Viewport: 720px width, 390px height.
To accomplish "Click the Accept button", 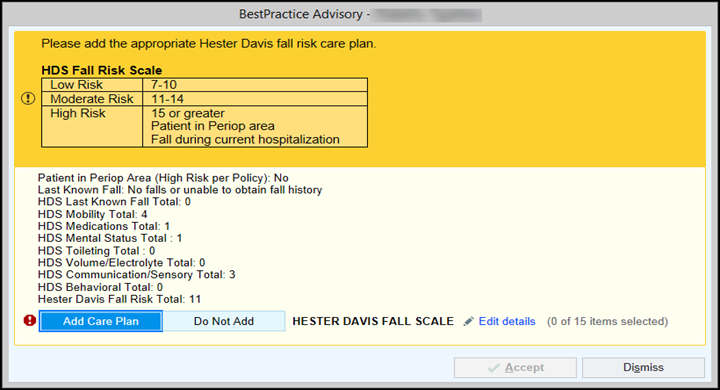I will pyautogui.click(x=515, y=367).
